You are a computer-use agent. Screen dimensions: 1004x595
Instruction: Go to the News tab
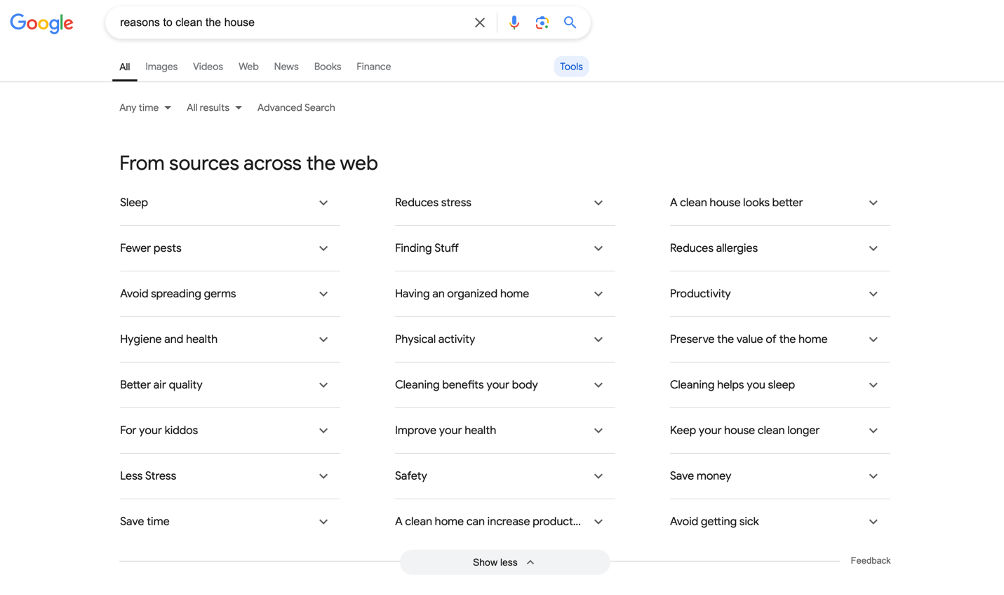286,67
